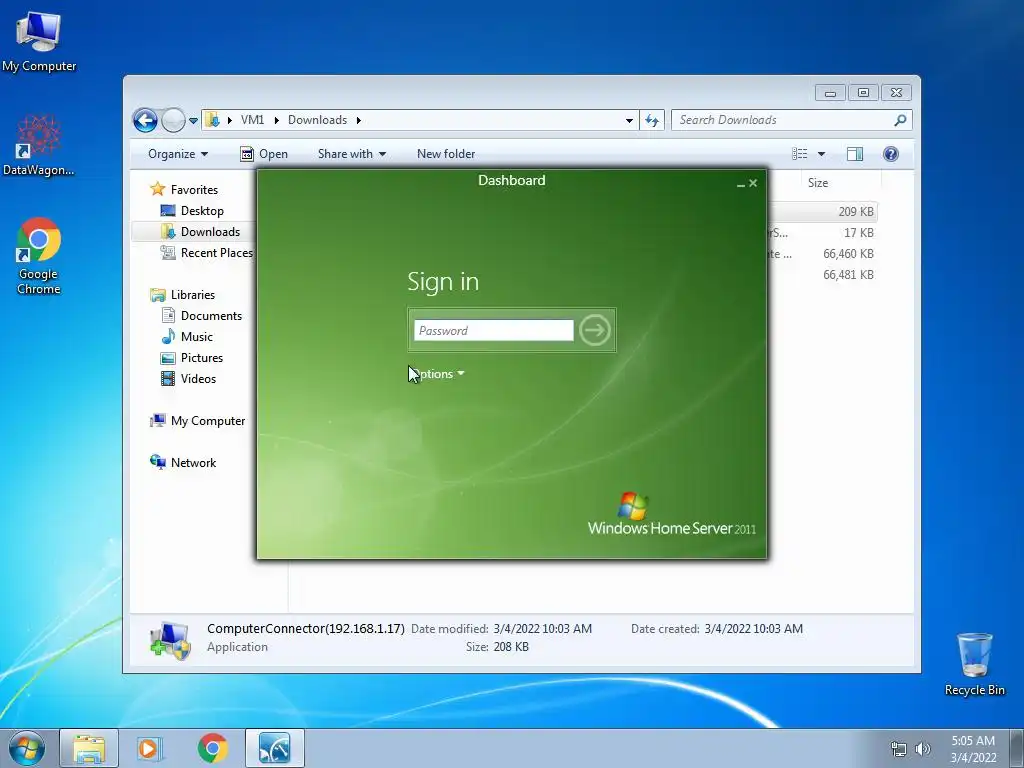Image resolution: width=1024 pixels, height=768 pixels.
Task: Select the 209 KB file row
Action: tap(824, 212)
